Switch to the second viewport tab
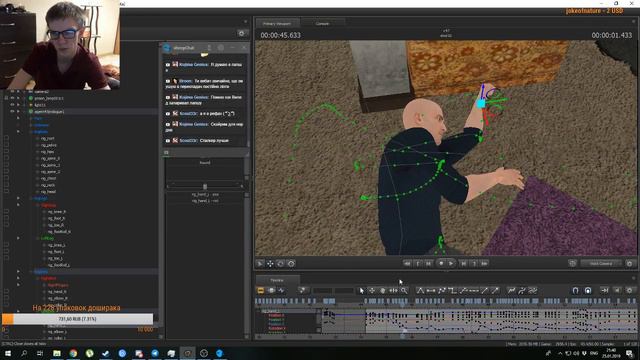Image resolution: width=640 pixels, height=360 pixels. pyautogui.click(x=322, y=24)
